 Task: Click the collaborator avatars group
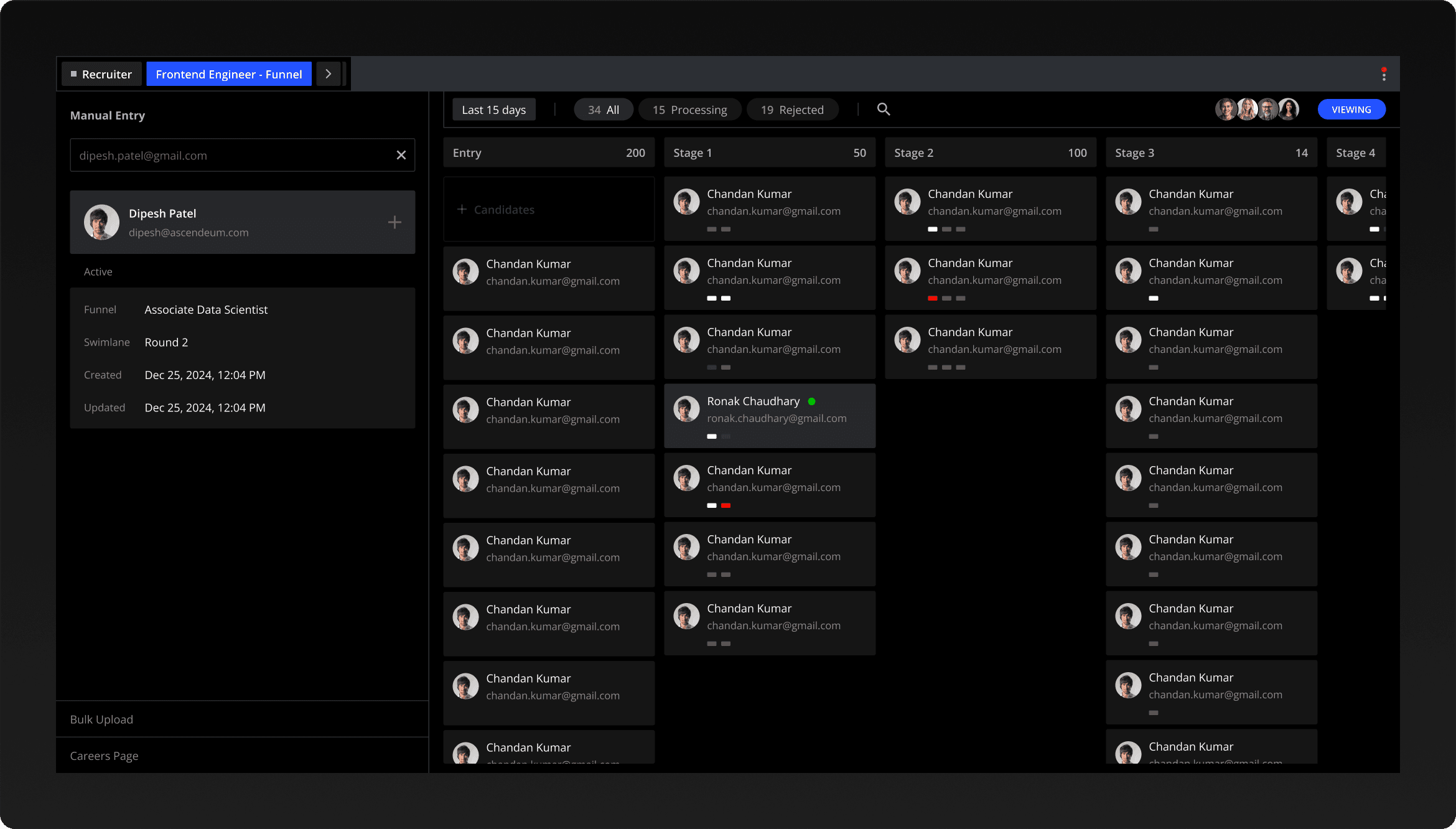1257,110
